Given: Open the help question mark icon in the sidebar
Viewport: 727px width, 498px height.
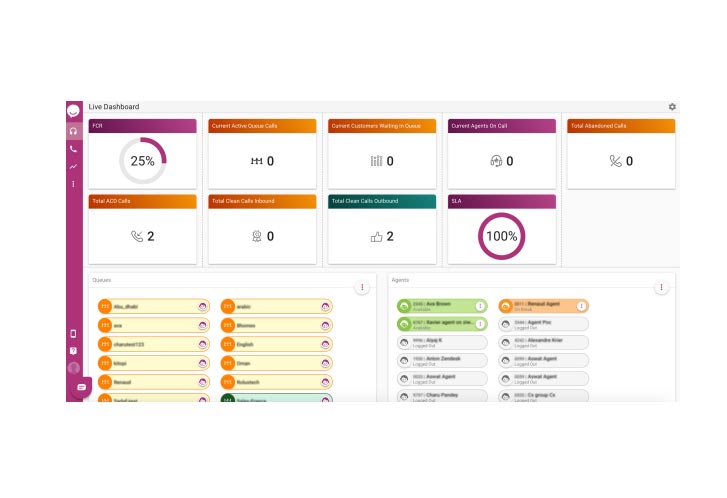Looking at the screenshot, I should click(73, 351).
